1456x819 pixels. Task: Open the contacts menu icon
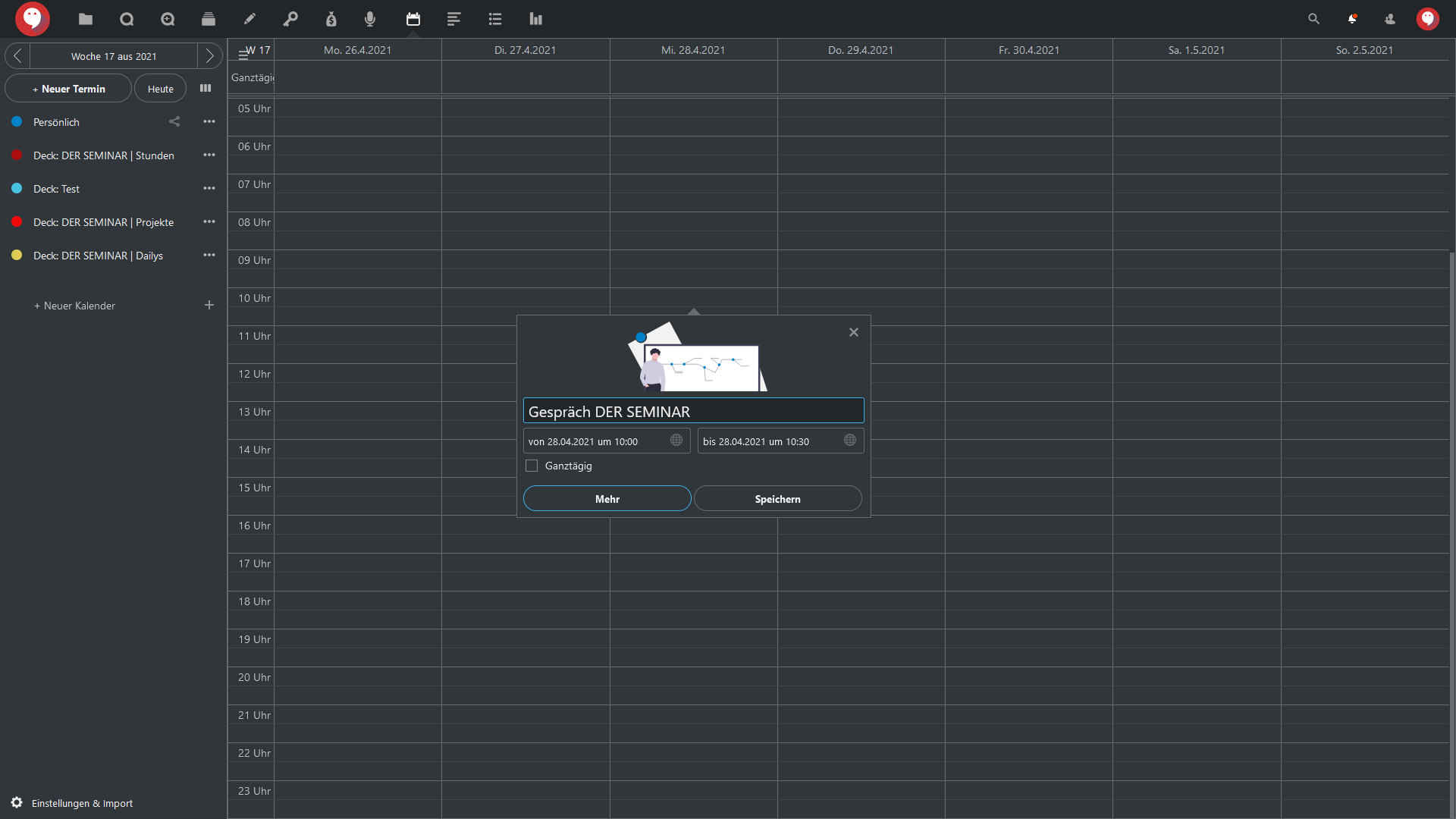[1390, 19]
